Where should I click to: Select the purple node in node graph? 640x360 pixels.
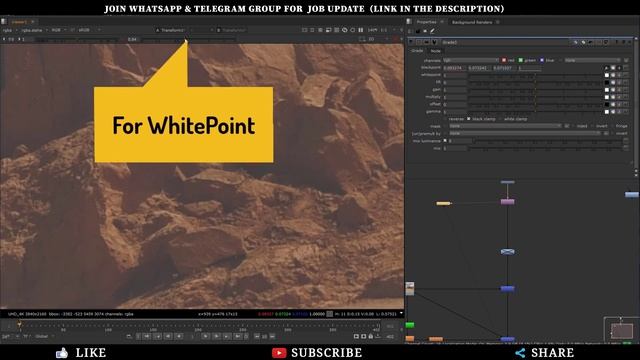point(507,202)
